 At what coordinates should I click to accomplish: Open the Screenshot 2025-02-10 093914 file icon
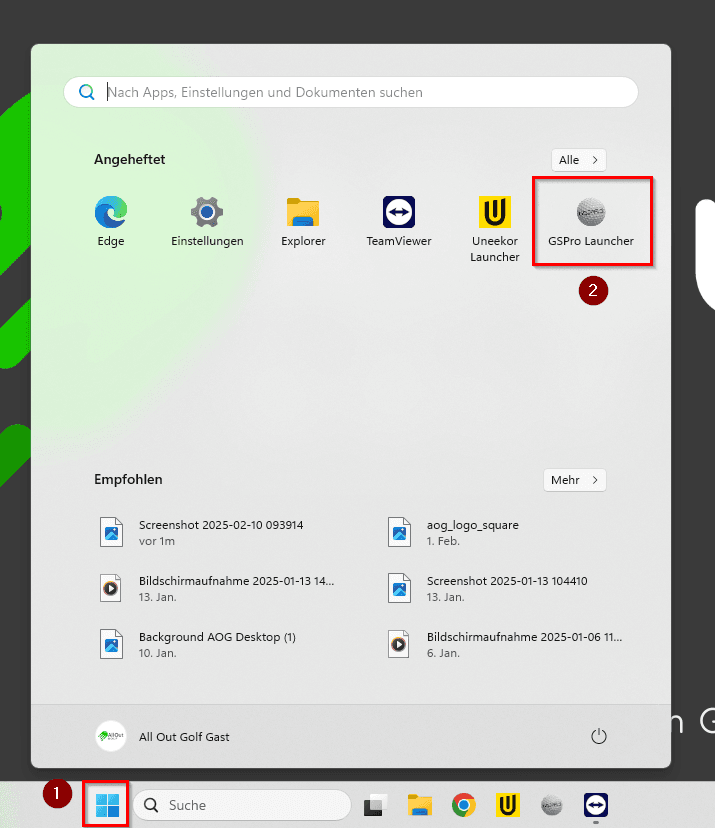pyautogui.click(x=111, y=532)
